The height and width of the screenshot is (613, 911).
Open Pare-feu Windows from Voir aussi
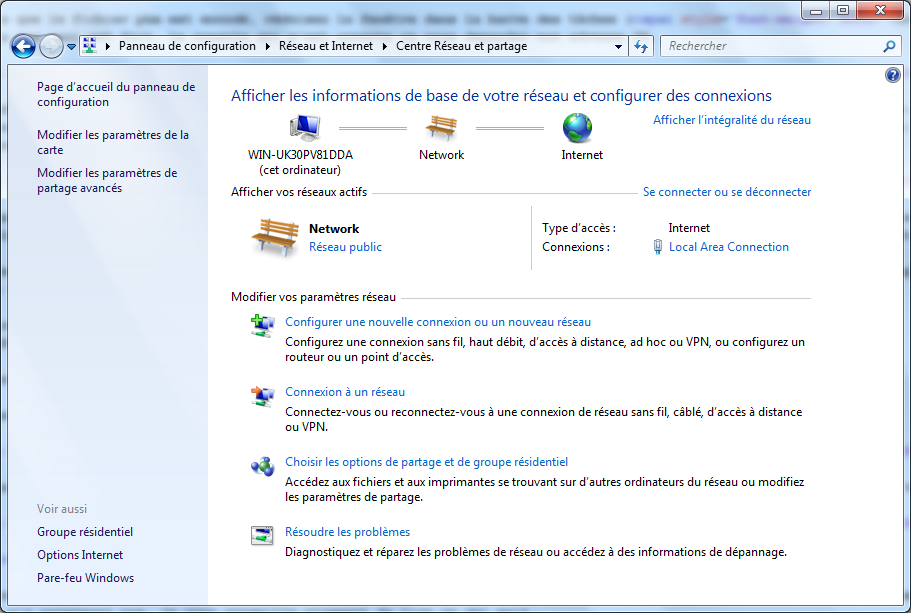coord(85,578)
